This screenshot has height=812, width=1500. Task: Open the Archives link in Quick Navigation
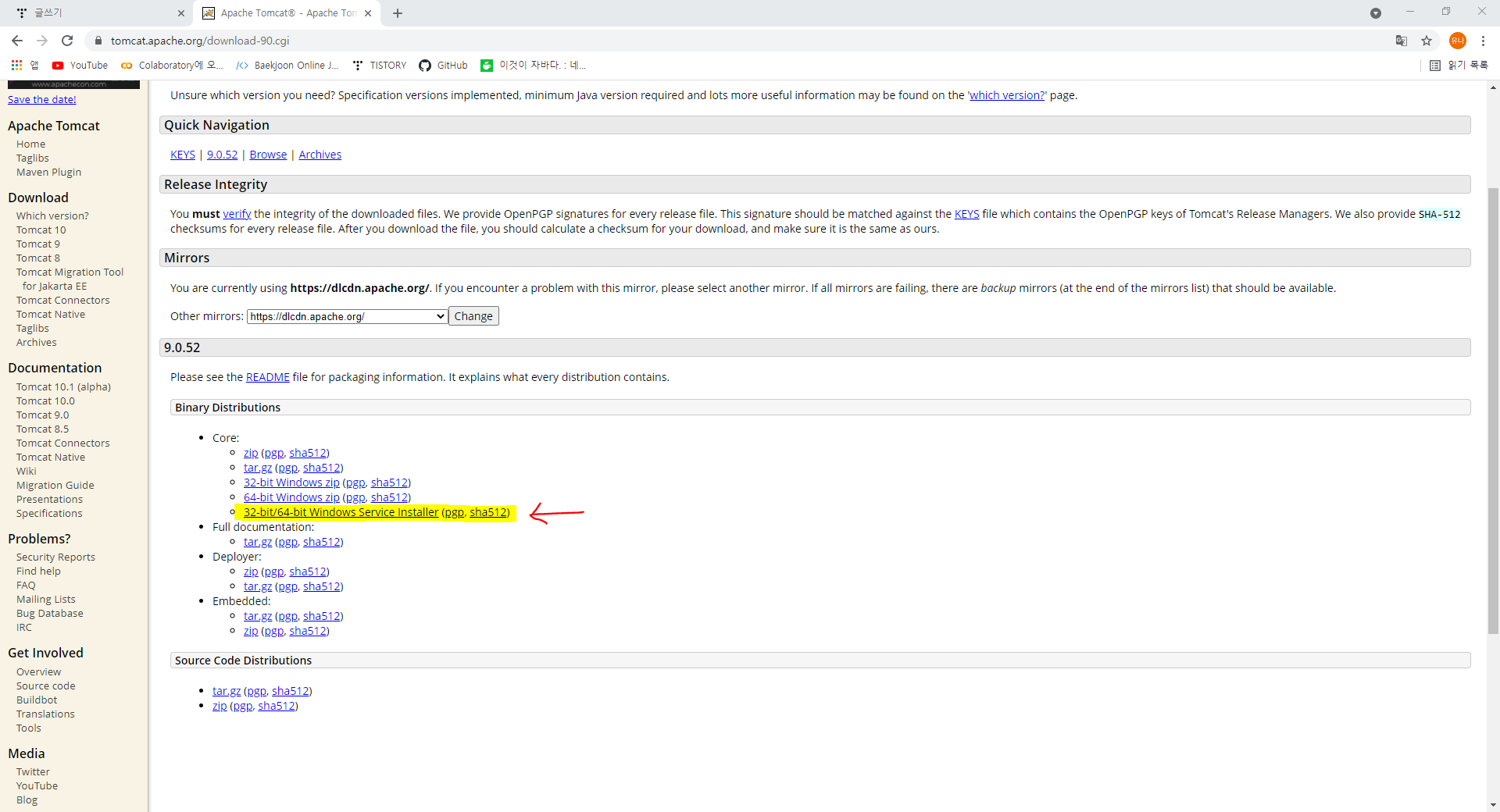coord(320,155)
